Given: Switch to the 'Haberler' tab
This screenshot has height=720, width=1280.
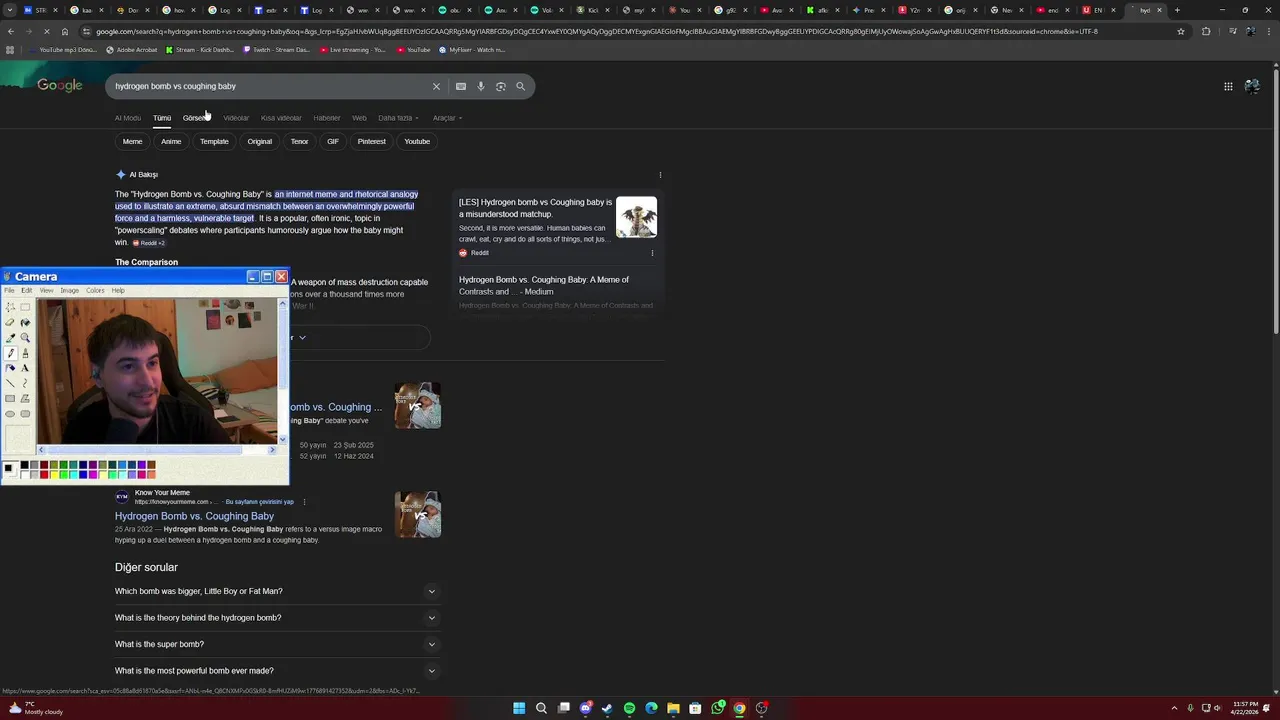Looking at the screenshot, I should pyautogui.click(x=327, y=118).
